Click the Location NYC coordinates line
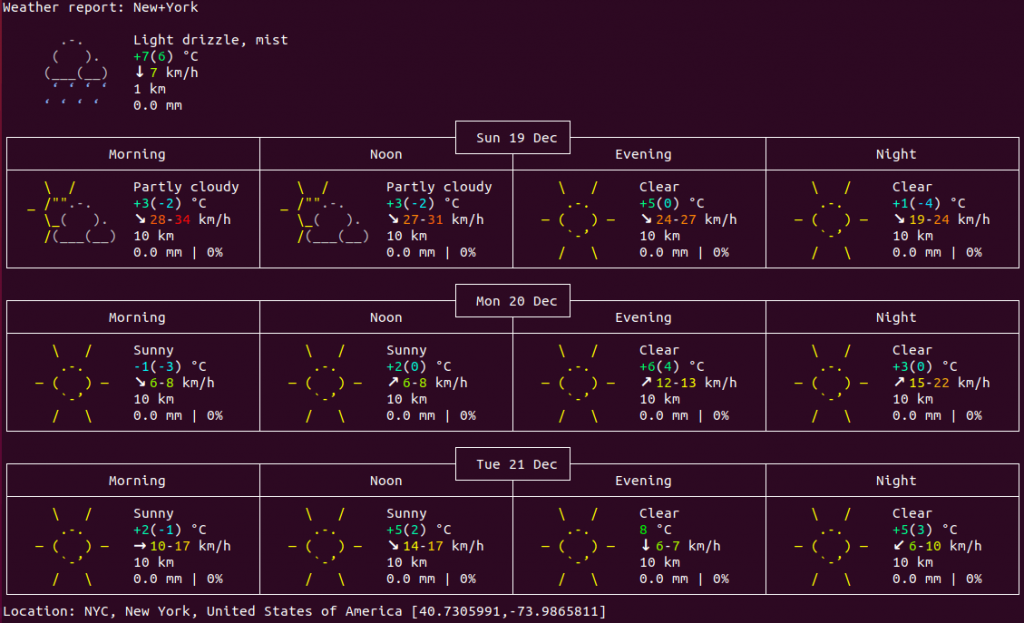 (304, 611)
